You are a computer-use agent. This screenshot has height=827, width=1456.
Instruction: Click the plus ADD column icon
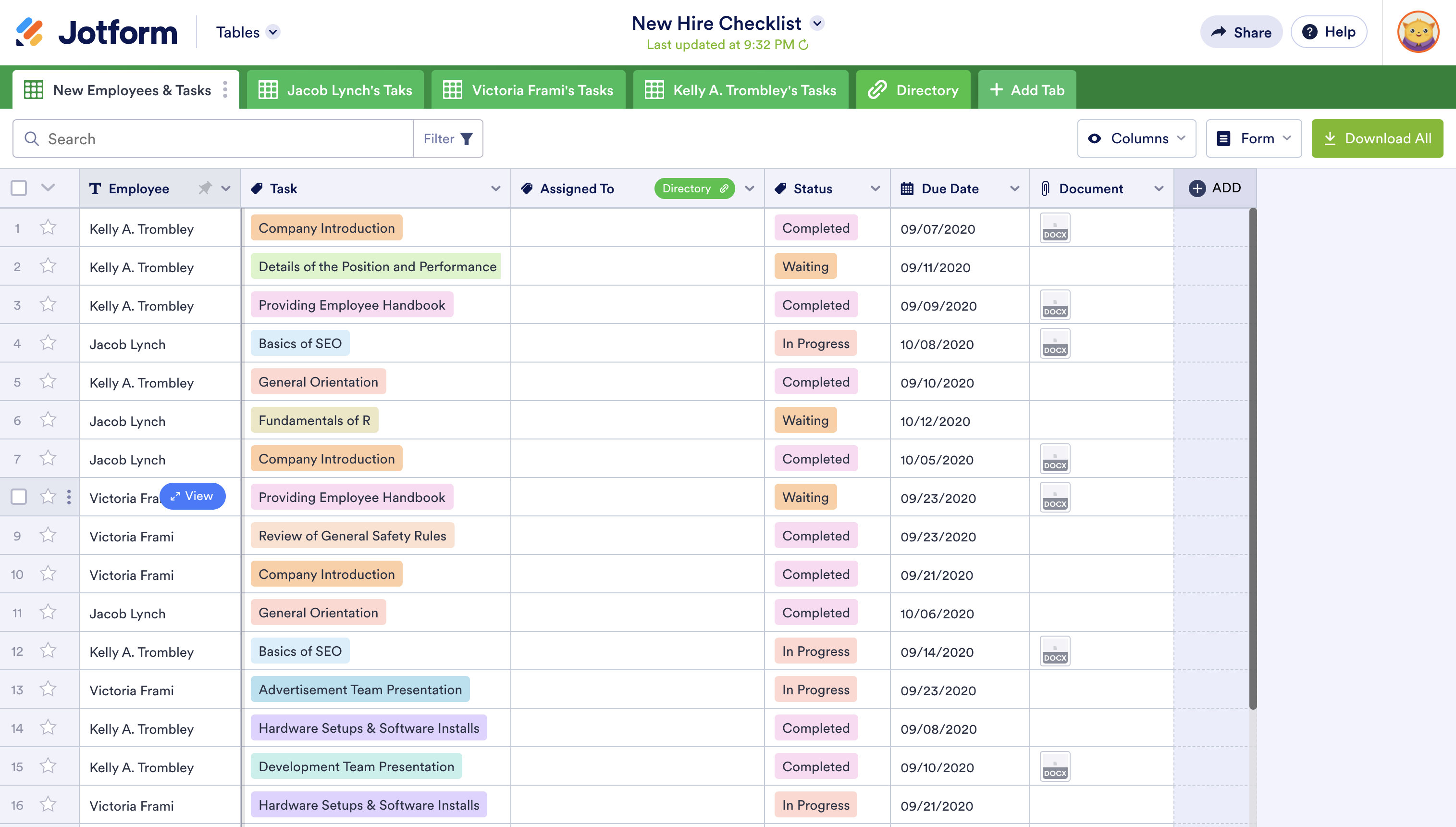(1197, 188)
